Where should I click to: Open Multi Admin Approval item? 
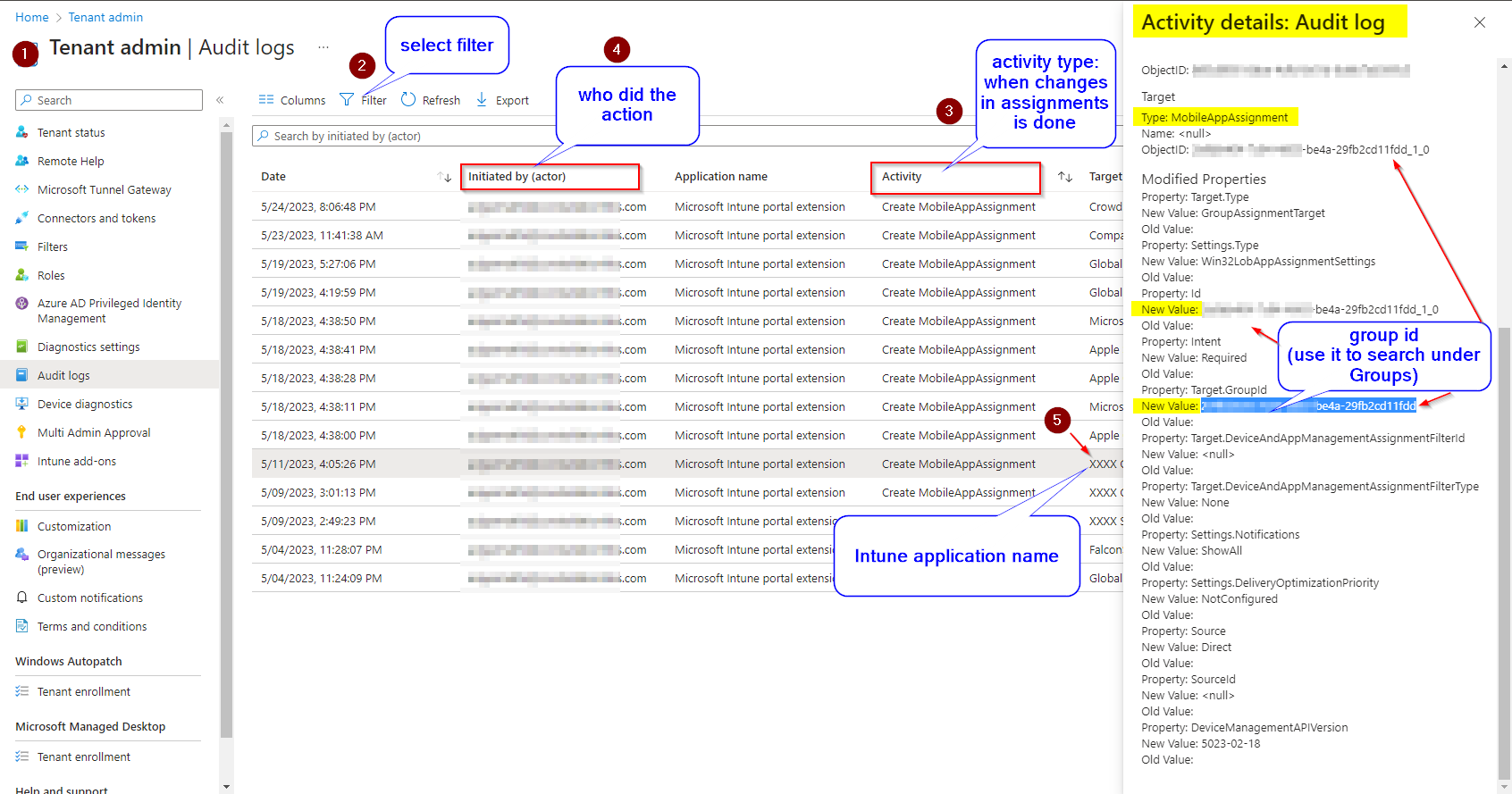coord(94,432)
